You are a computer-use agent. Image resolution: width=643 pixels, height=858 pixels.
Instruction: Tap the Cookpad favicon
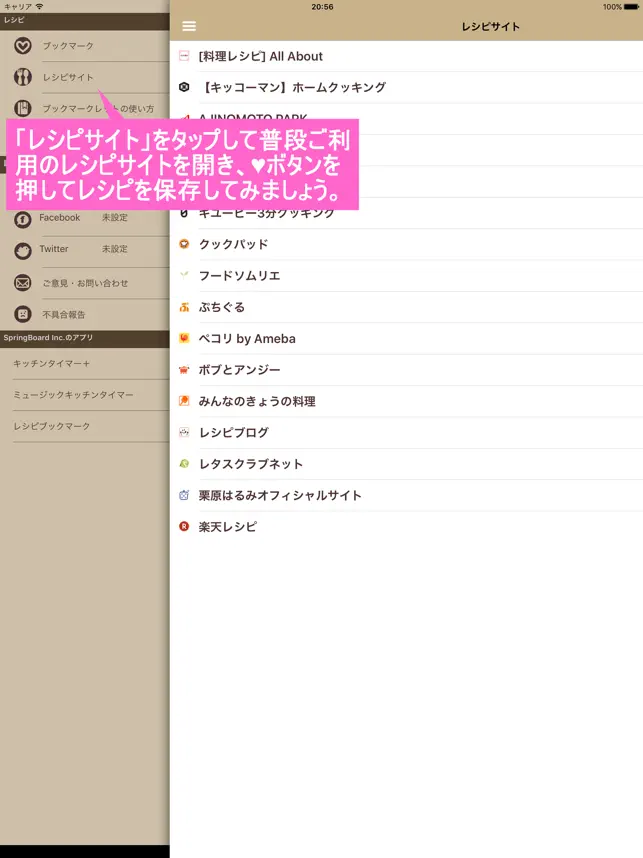[x=184, y=244]
